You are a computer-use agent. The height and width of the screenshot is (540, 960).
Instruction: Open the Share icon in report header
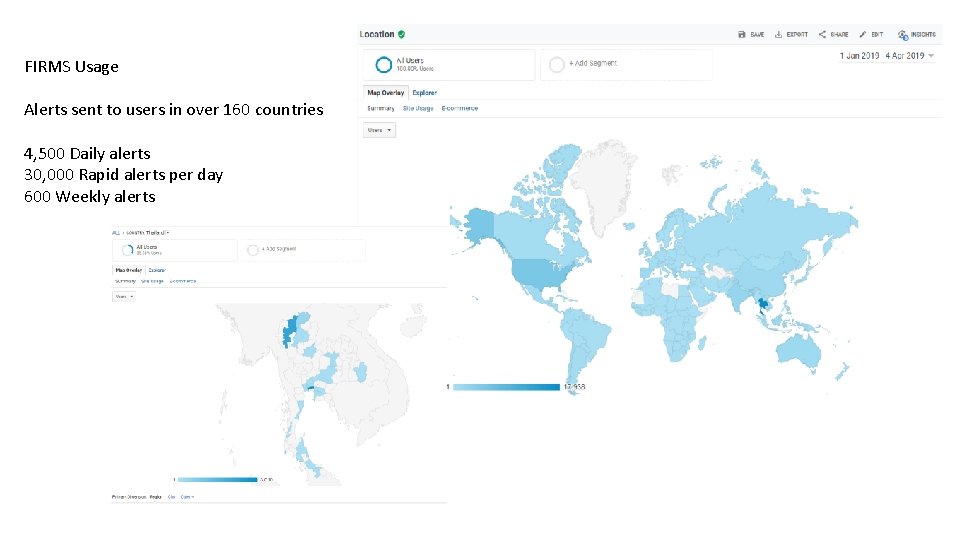point(822,34)
